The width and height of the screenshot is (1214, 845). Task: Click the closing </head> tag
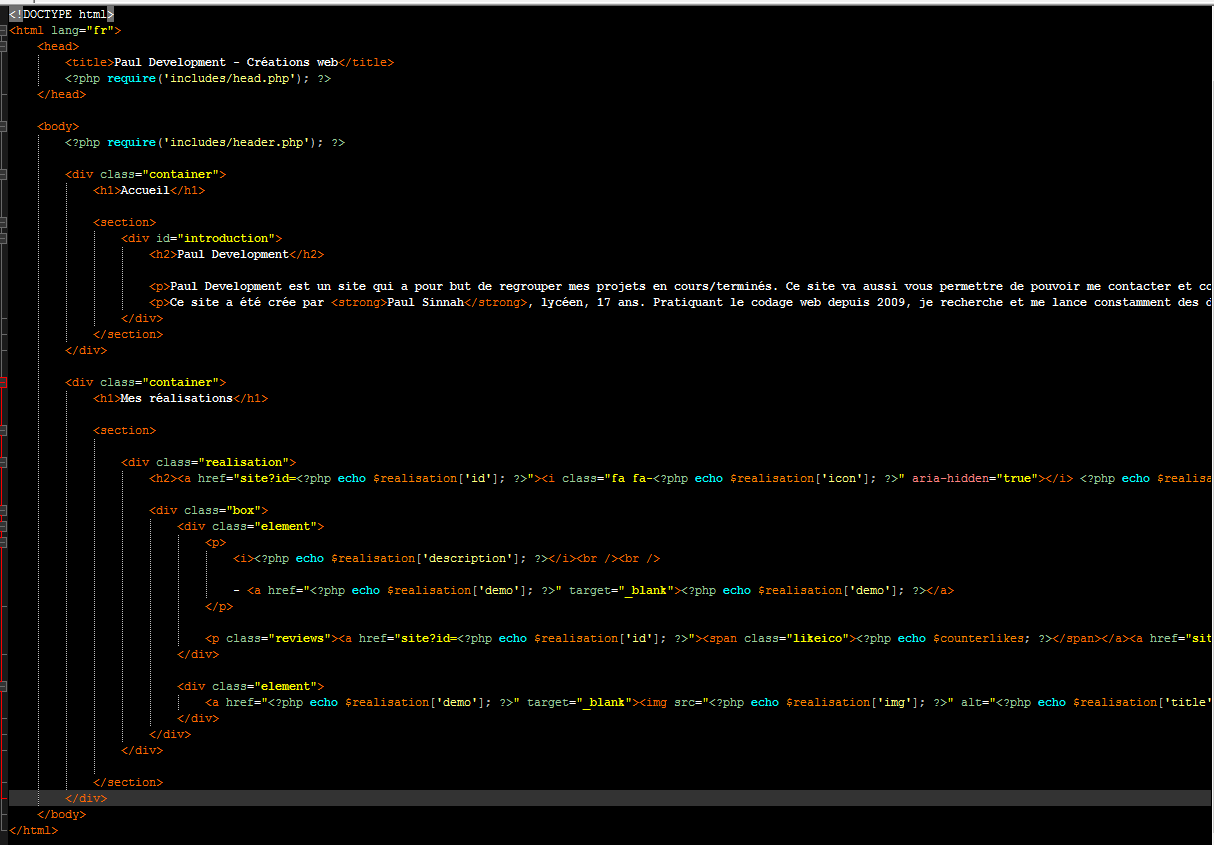pyautogui.click(x=61, y=94)
